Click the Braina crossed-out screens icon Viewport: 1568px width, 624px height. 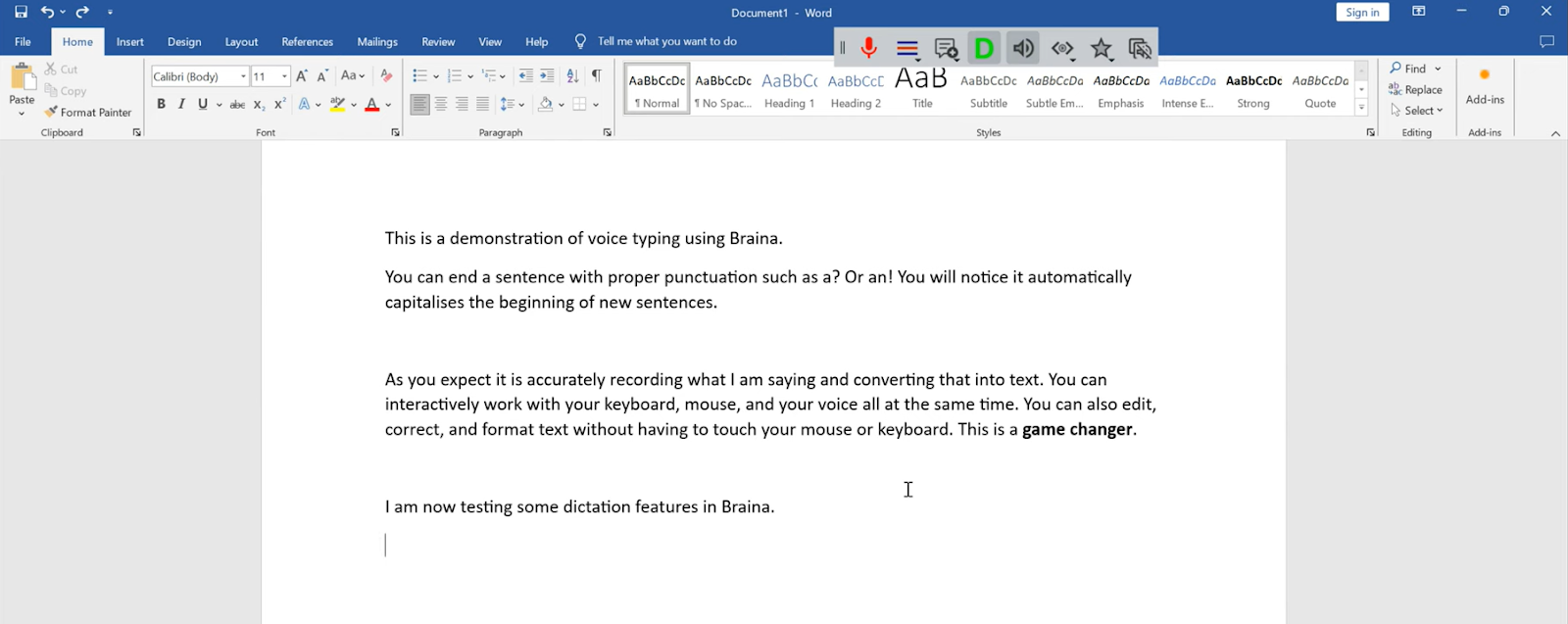(x=1140, y=48)
